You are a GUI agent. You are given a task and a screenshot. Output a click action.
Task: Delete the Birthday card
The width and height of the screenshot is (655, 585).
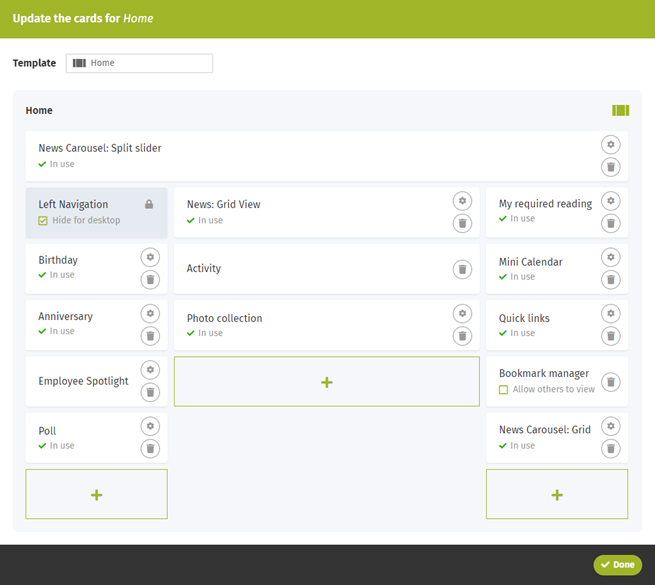(150, 280)
